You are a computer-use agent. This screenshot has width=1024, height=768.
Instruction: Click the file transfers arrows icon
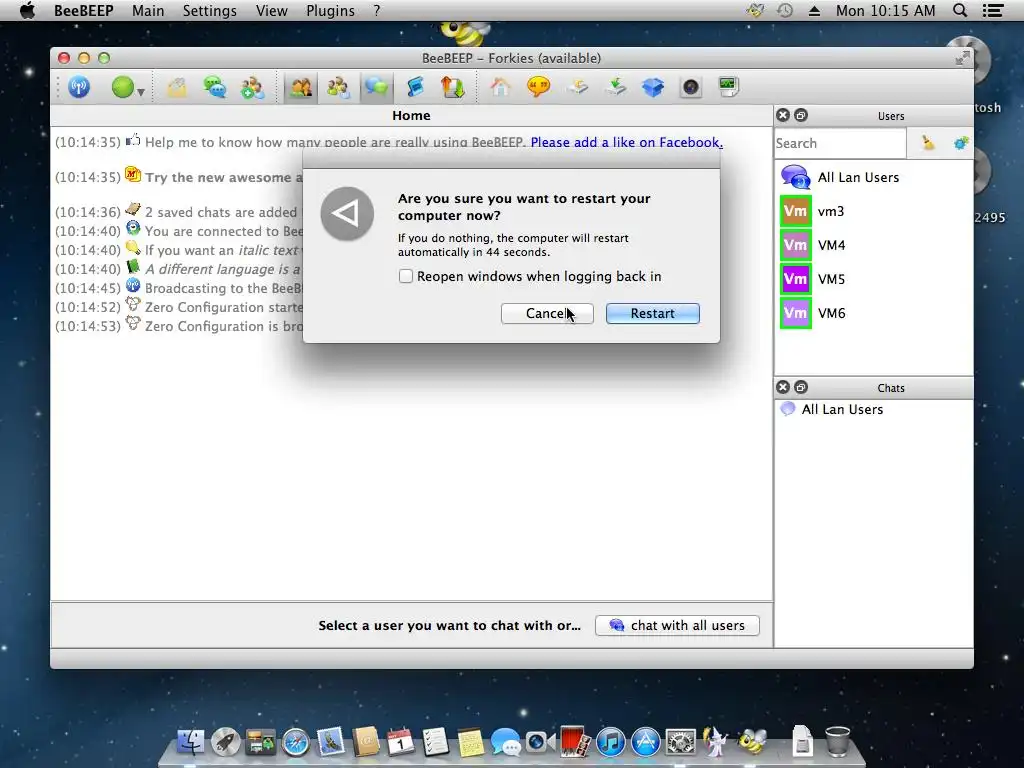click(453, 88)
